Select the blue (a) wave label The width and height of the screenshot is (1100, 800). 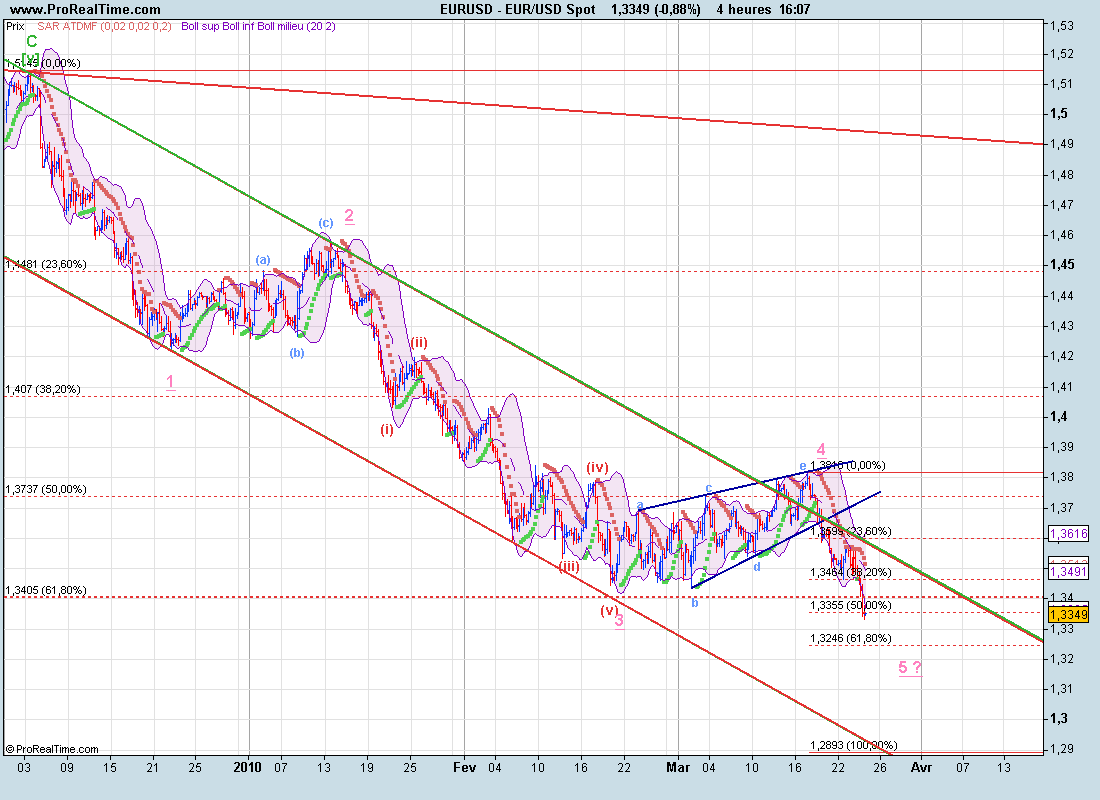tap(262, 259)
